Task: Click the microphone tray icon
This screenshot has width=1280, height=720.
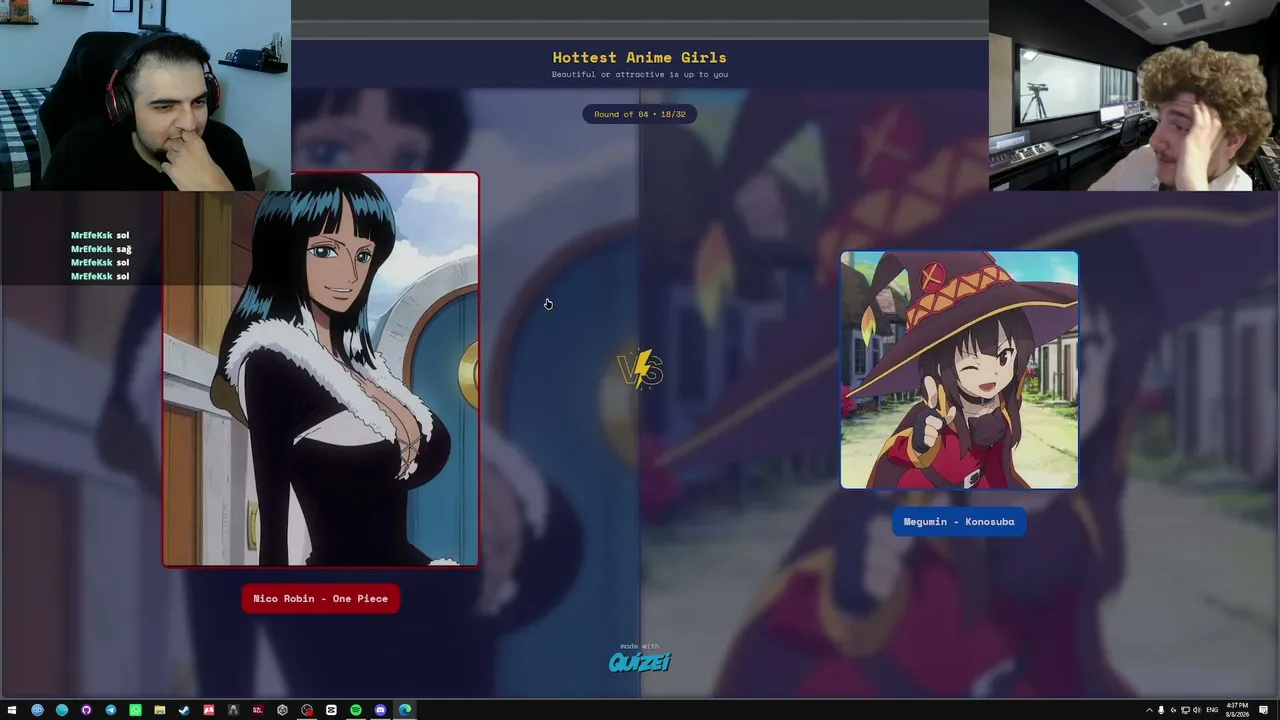Action: (1161, 710)
